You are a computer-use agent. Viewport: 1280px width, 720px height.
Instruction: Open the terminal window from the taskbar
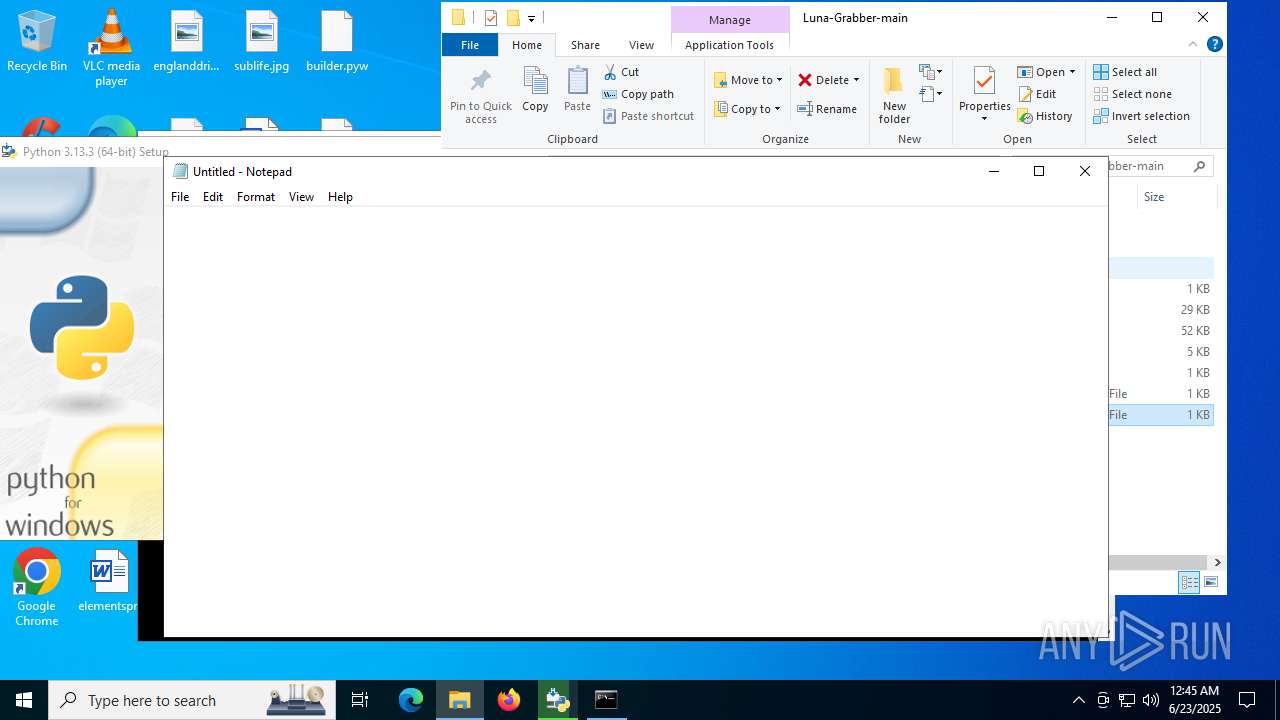coord(606,700)
